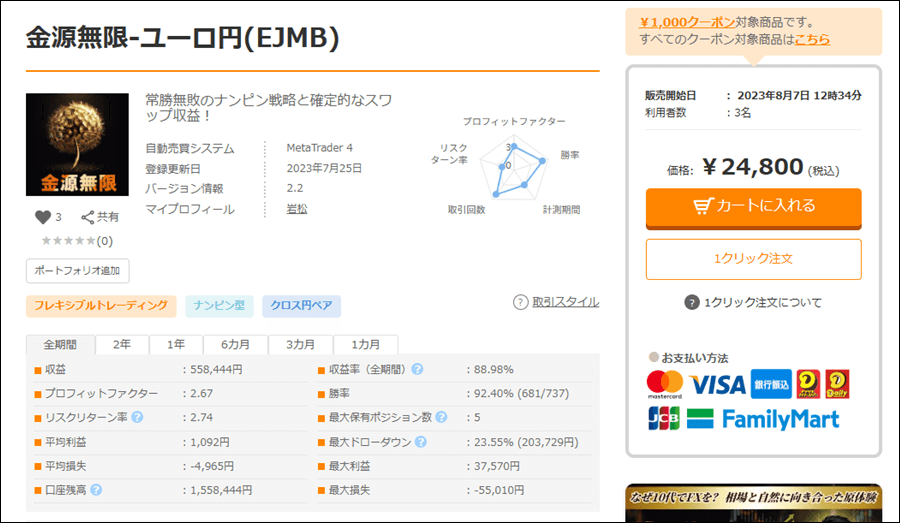Add item with カートに入れる button
The height and width of the screenshot is (523, 900).
pyautogui.click(x=753, y=206)
